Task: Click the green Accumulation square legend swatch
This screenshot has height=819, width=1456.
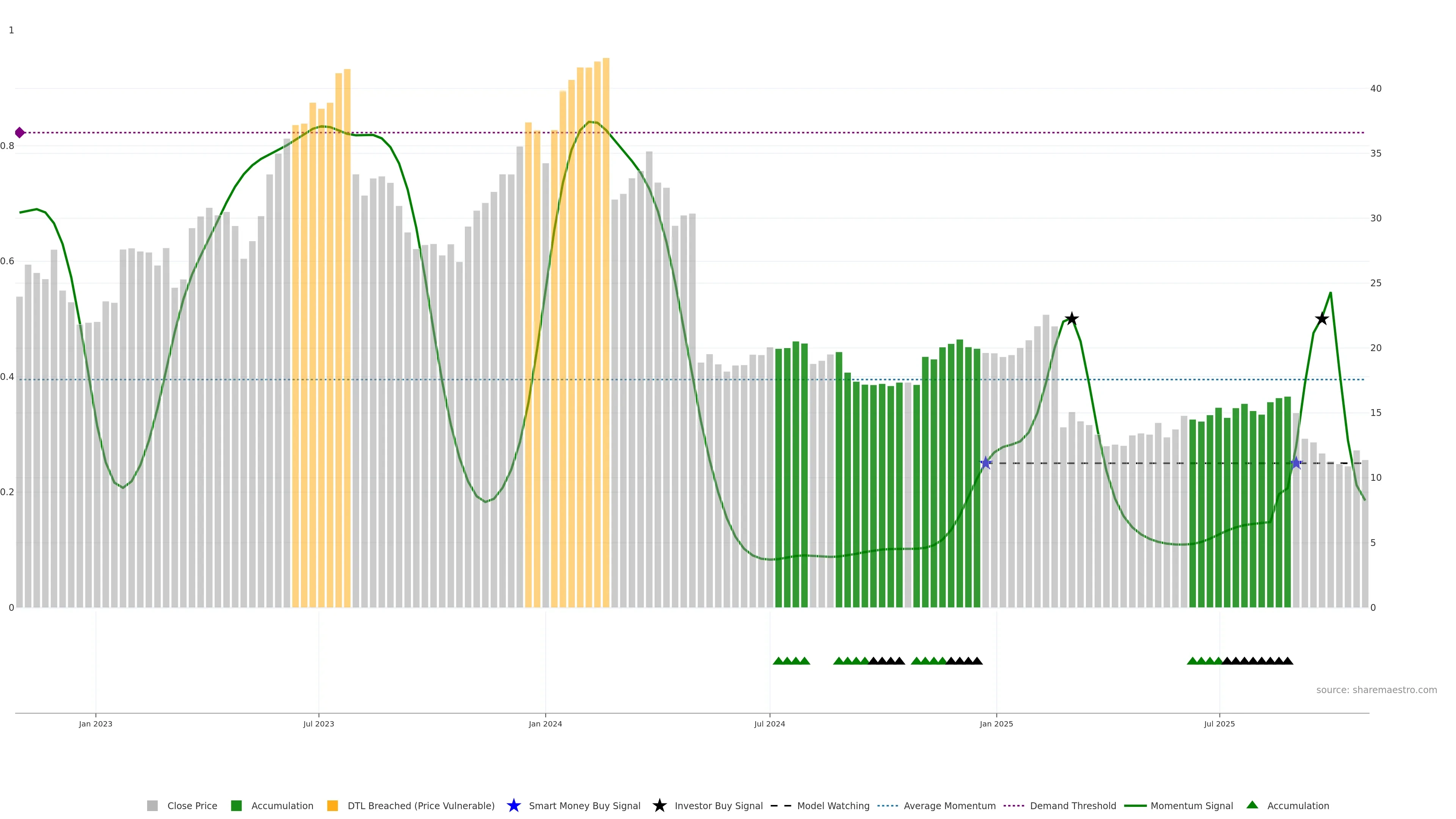Action: pos(236,806)
